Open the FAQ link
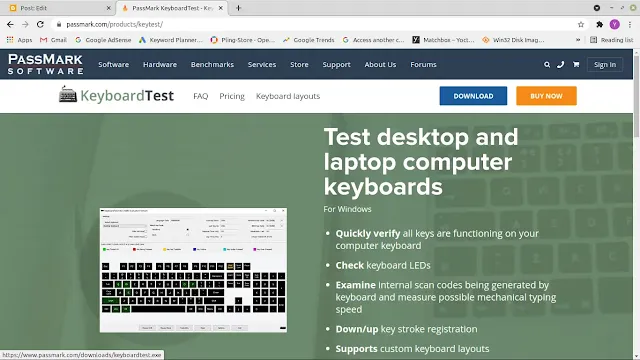Image resolution: width=640 pixels, height=360 pixels. click(x=200, y=96)
